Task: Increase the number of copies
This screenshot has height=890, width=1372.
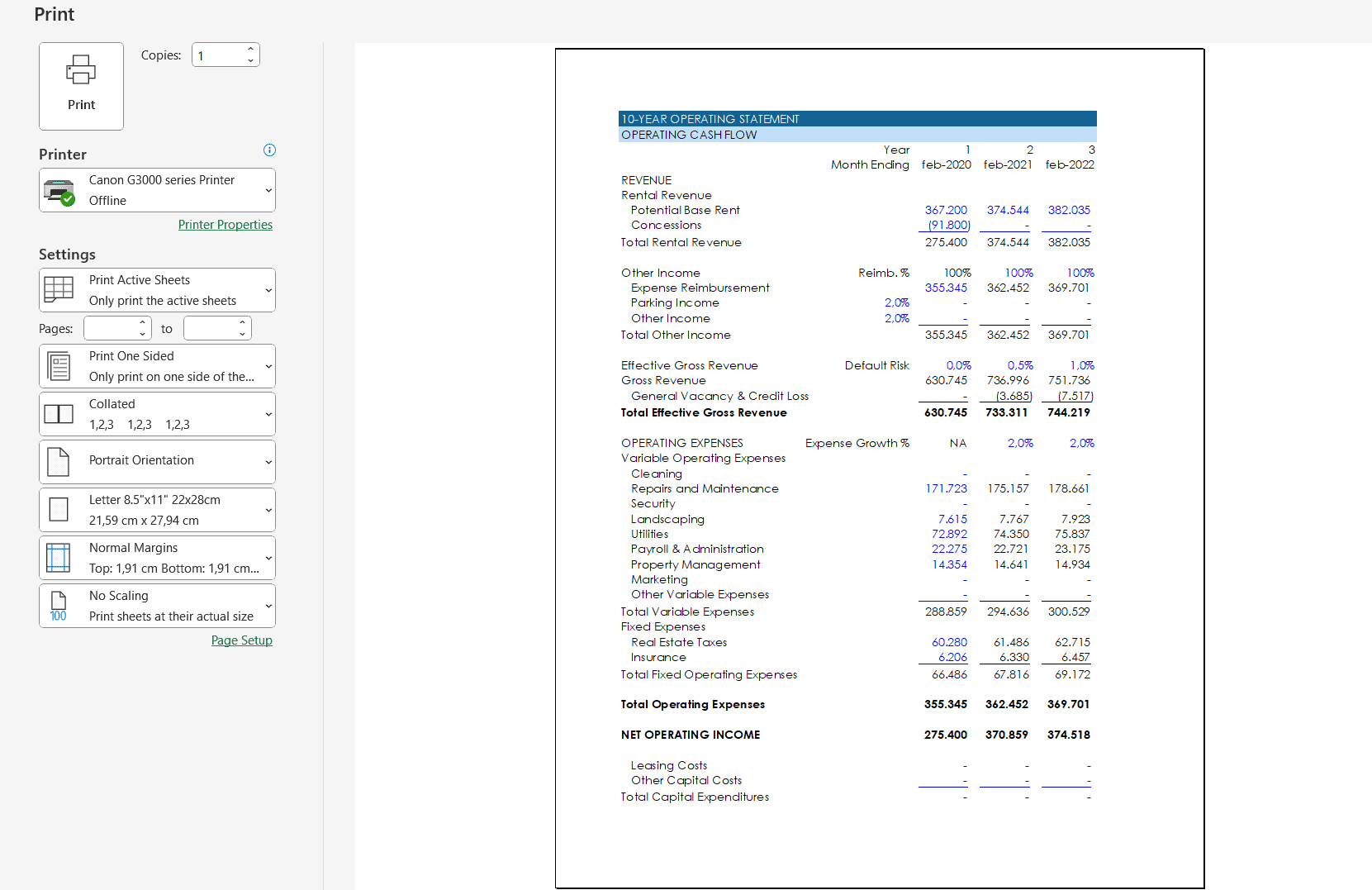Action: (250, 50)
